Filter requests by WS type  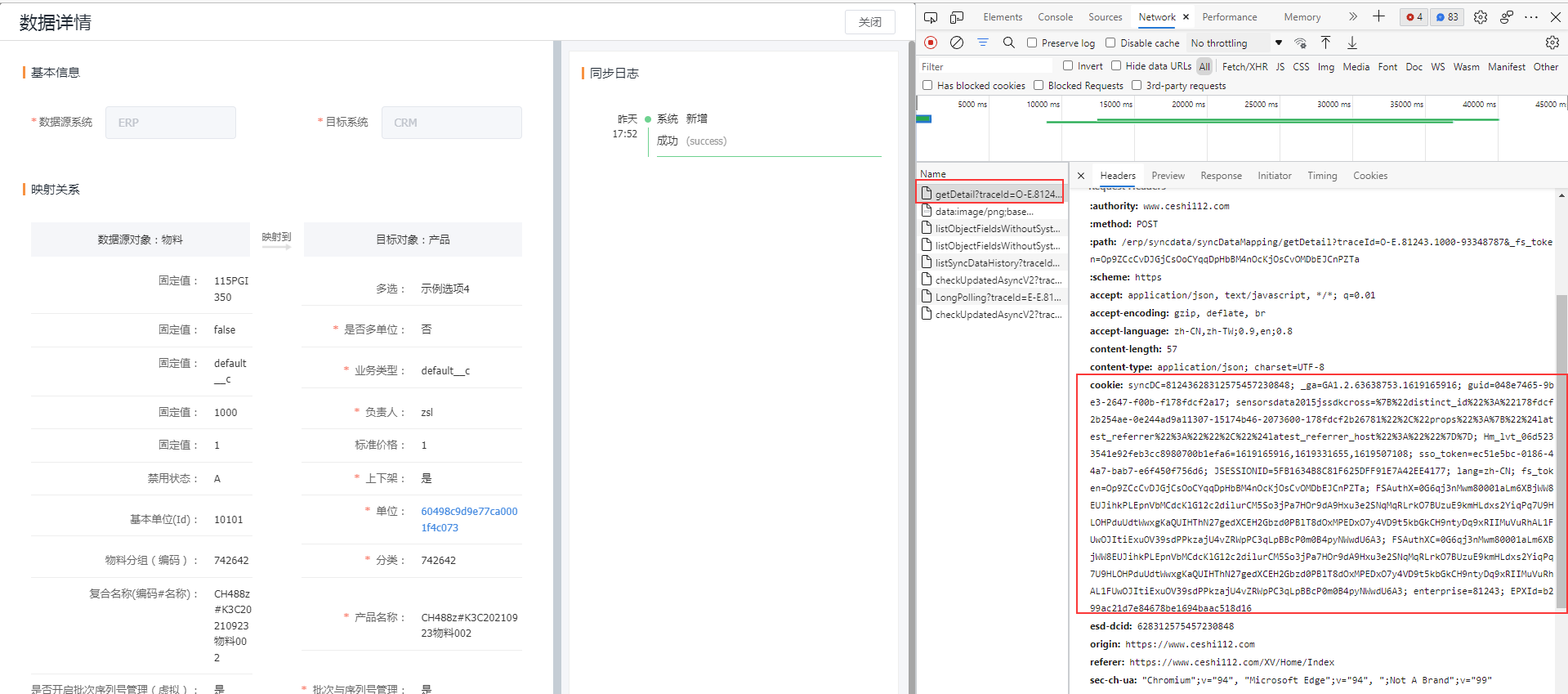[x=1438, y=67]
